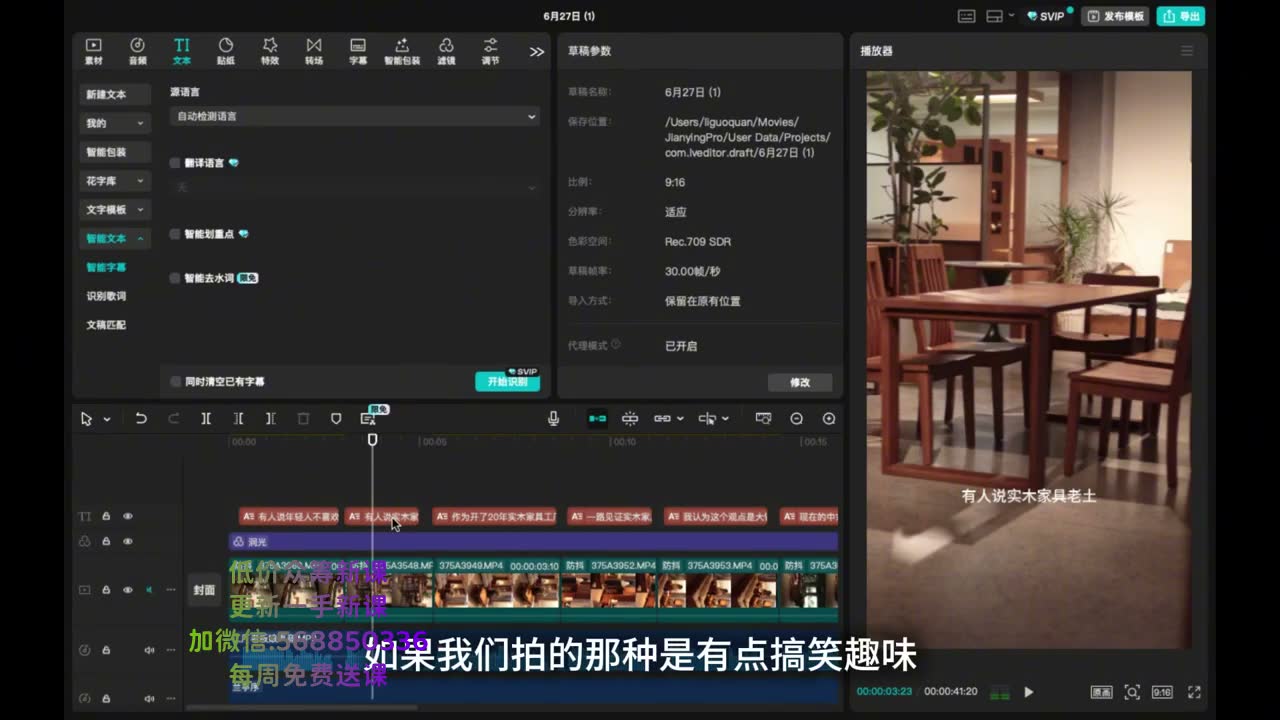Redo the last undone edit
This screenshot has height=720, width=1280.
(173, 419)
